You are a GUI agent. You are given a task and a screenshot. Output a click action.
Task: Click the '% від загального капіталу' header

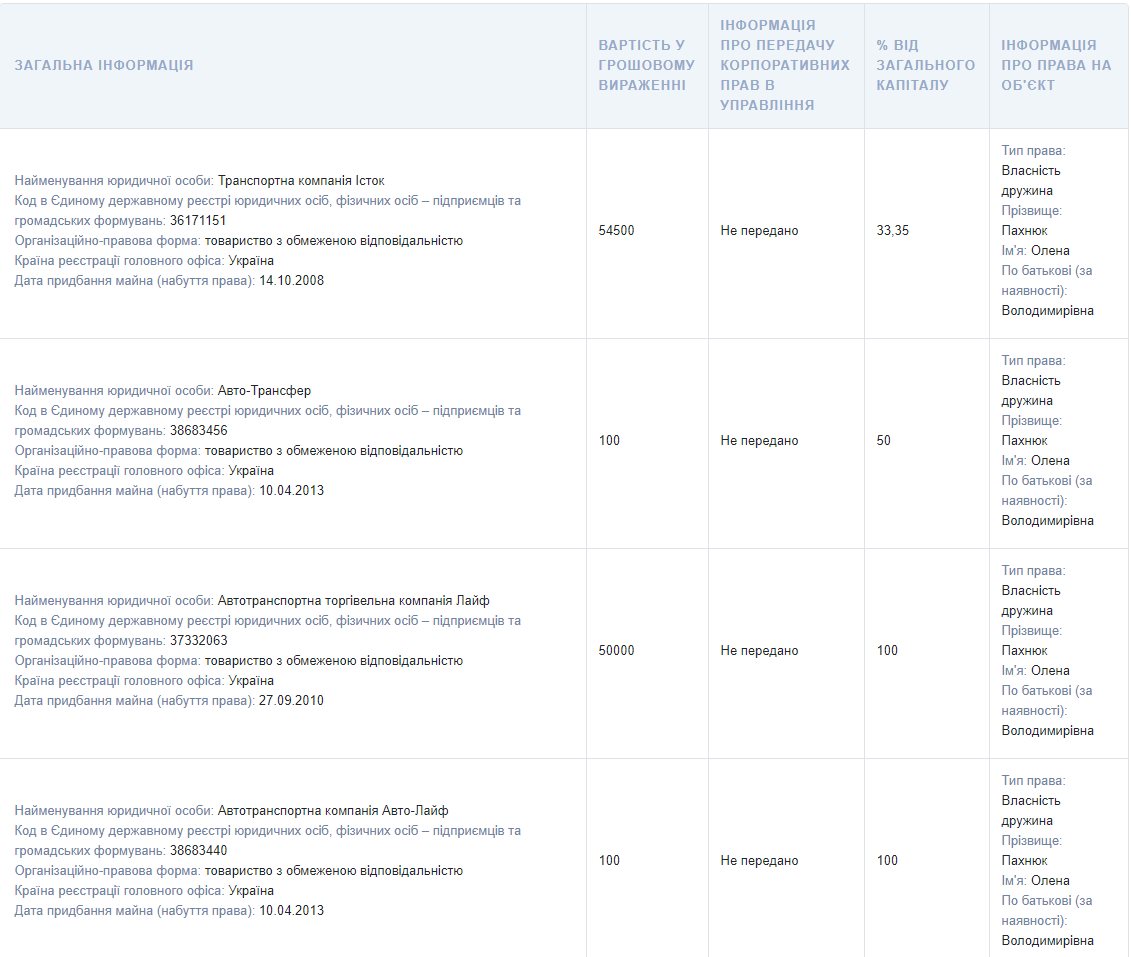[925, 65]
